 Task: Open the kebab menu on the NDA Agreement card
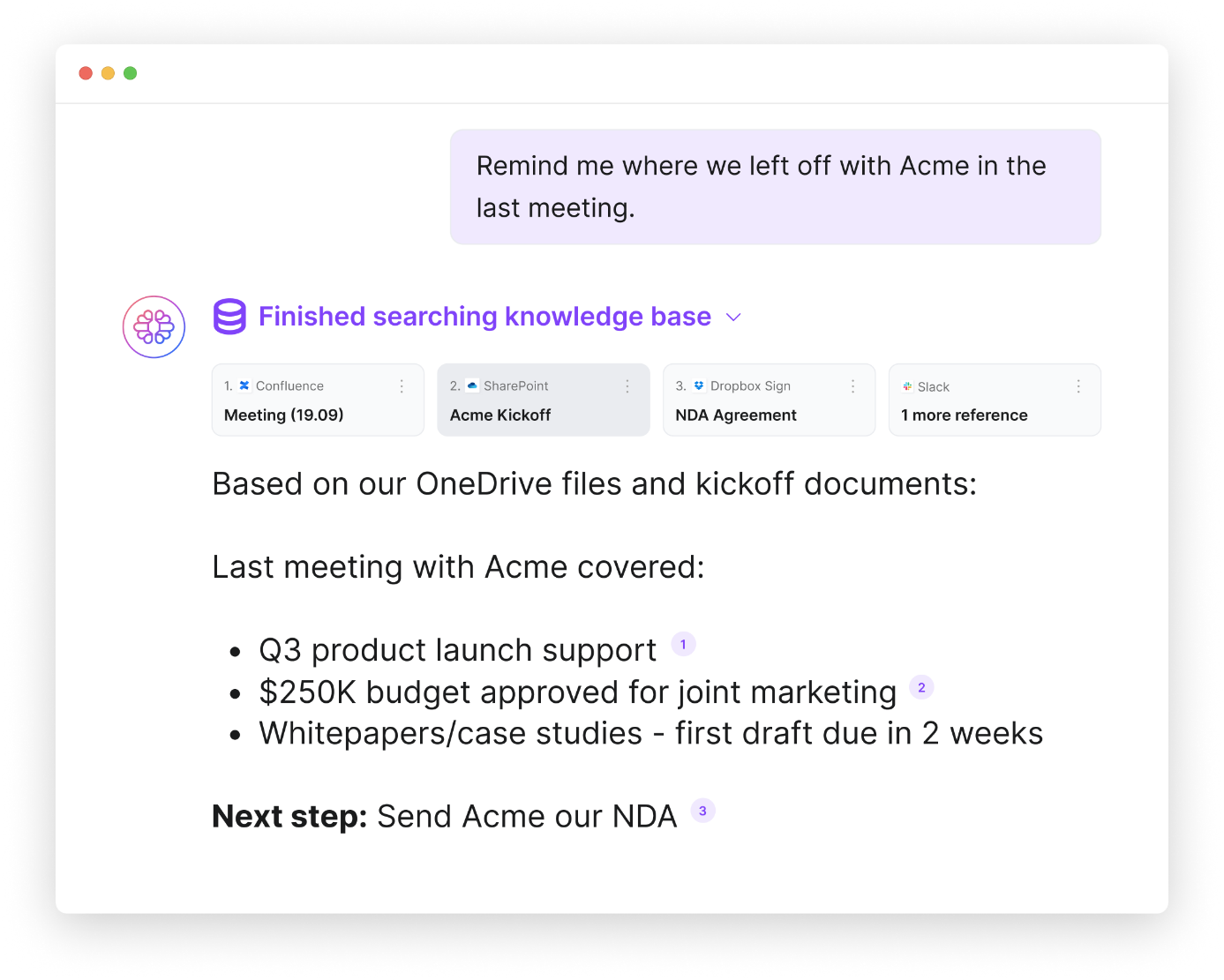tap(852, 385)
